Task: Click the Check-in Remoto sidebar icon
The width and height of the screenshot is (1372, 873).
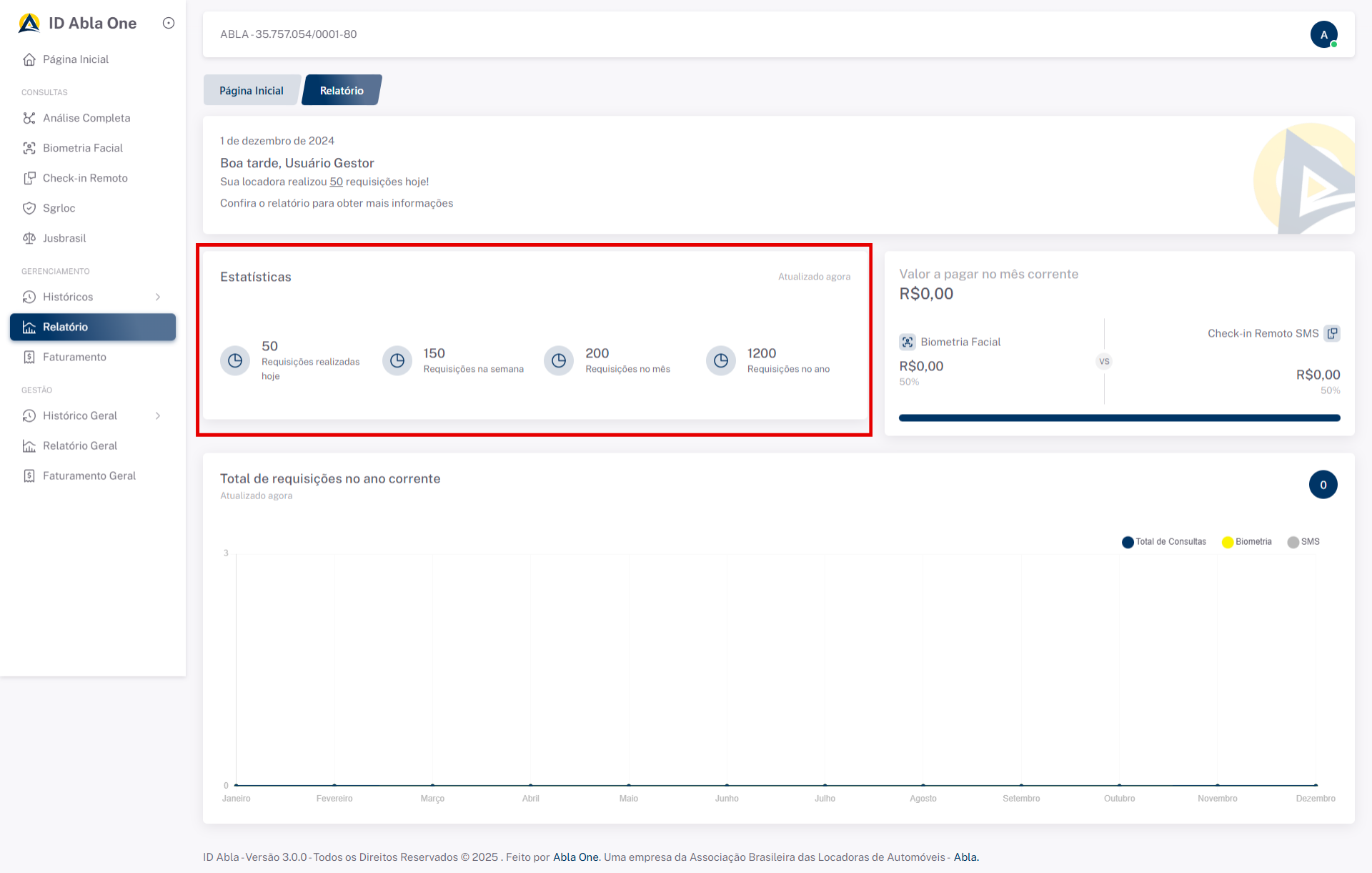Action: tap(29, 178)
